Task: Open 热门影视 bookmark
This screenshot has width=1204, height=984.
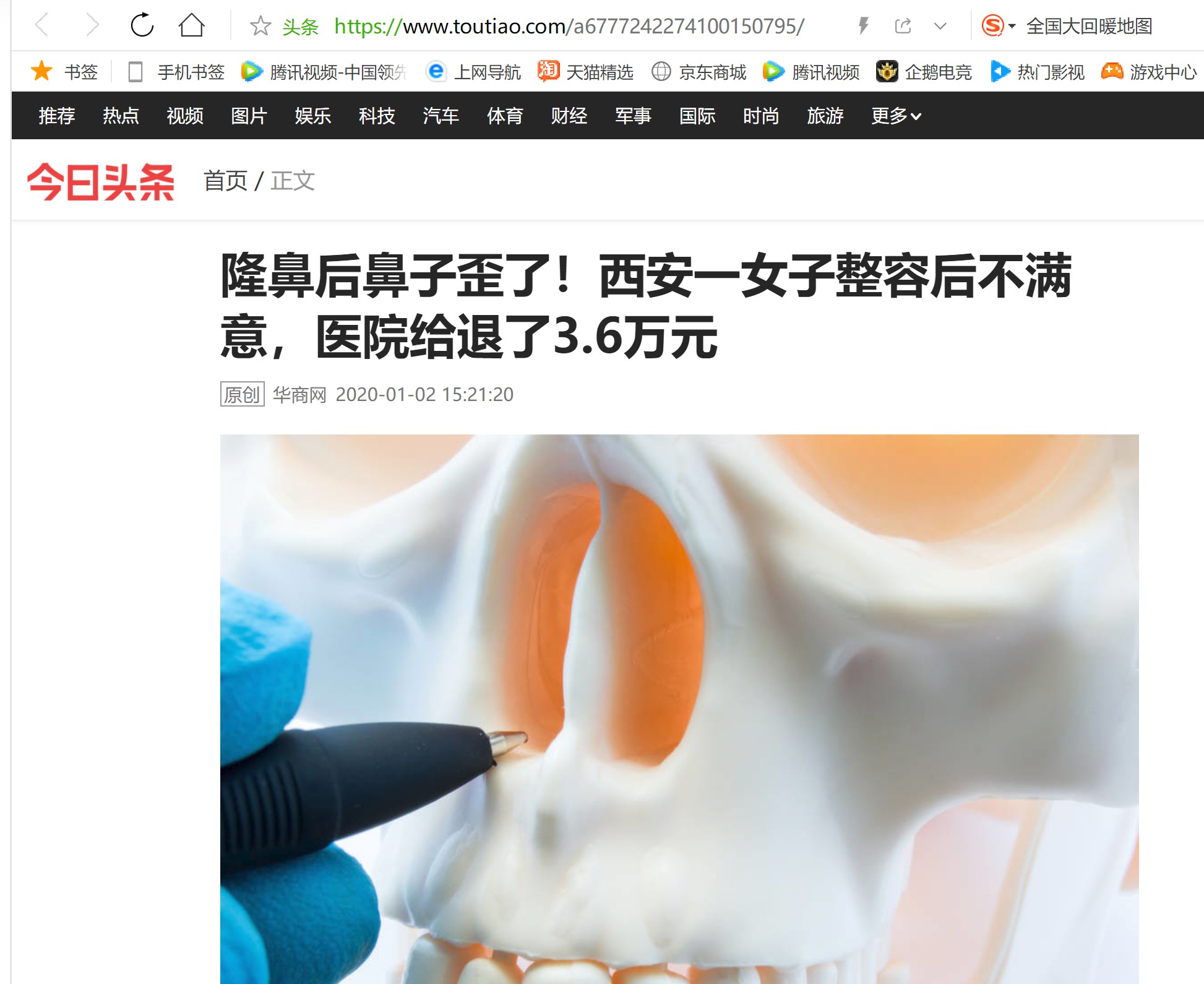Action: (x=1038, y=72)
